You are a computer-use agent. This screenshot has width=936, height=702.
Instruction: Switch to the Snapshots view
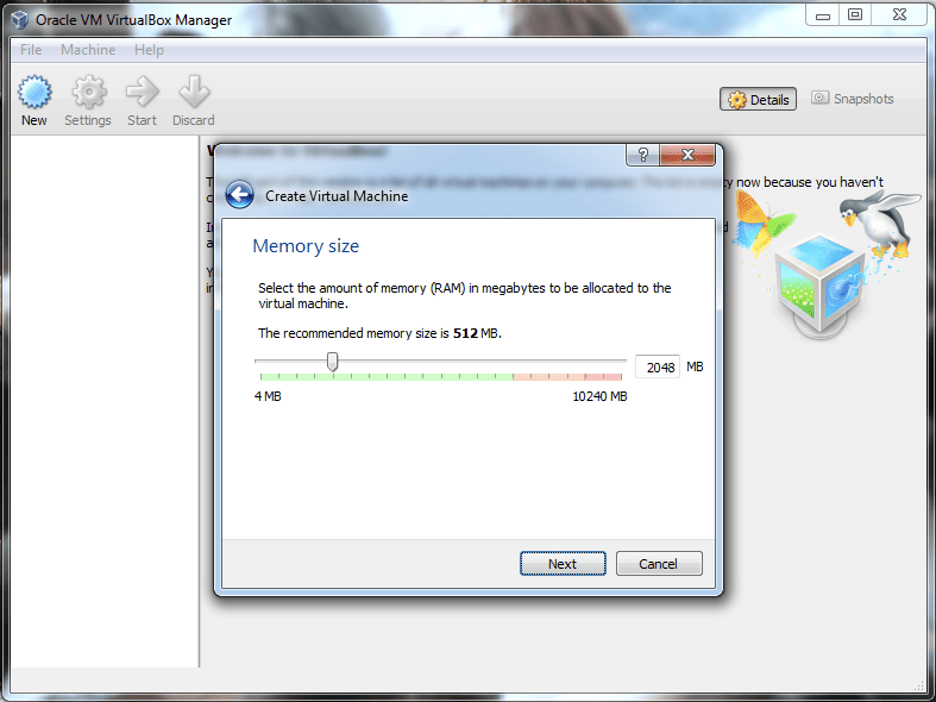tap(852, 98)
